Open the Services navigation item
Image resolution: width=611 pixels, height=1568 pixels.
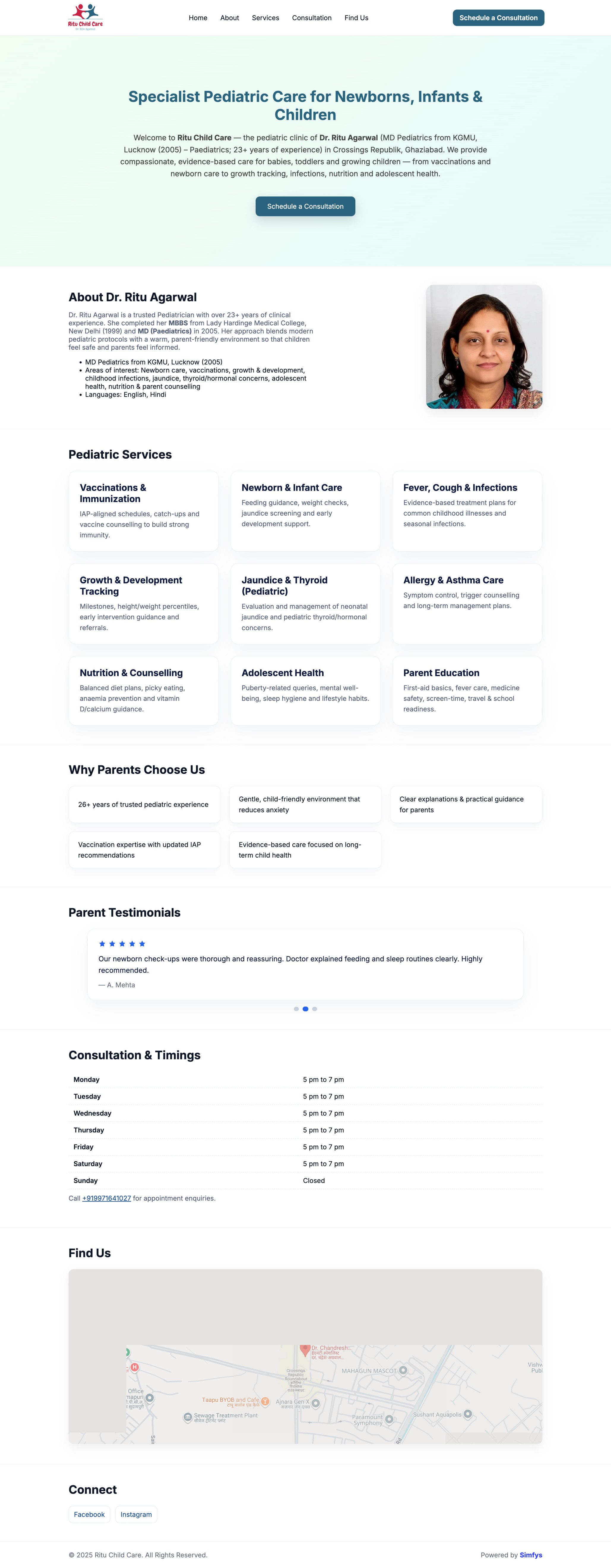coord(265,18)
